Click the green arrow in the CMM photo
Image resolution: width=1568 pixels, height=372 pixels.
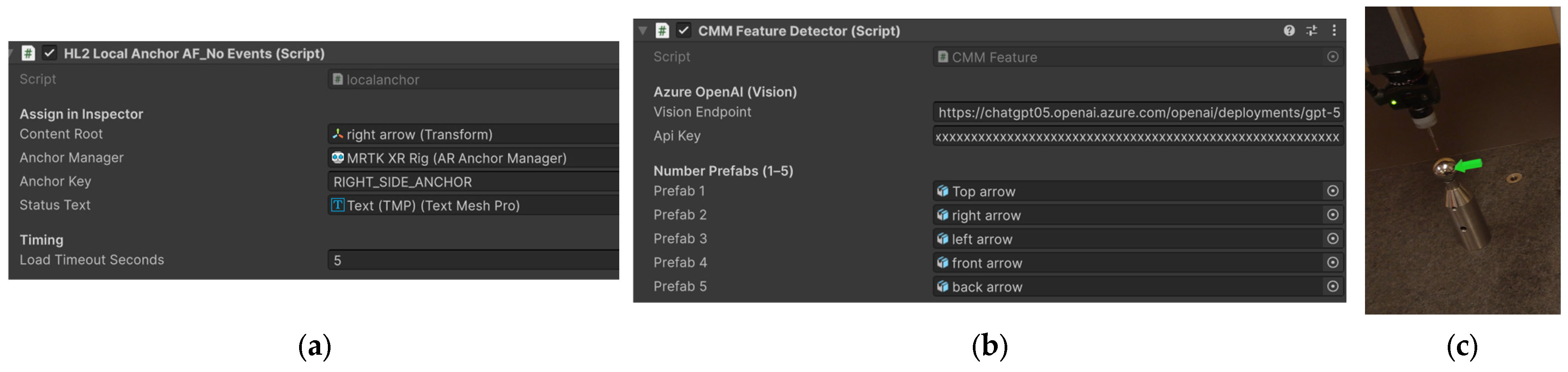click(1468, 166)
